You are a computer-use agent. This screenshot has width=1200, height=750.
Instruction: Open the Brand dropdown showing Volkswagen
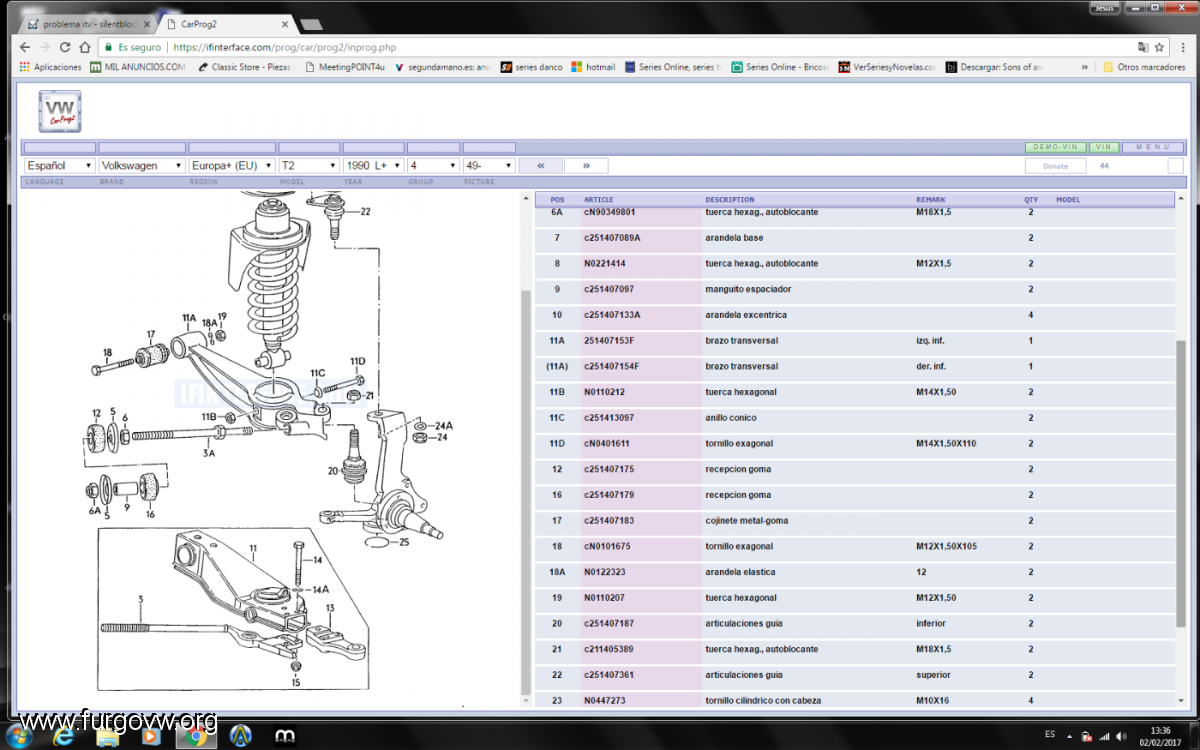tap(143, 165)
